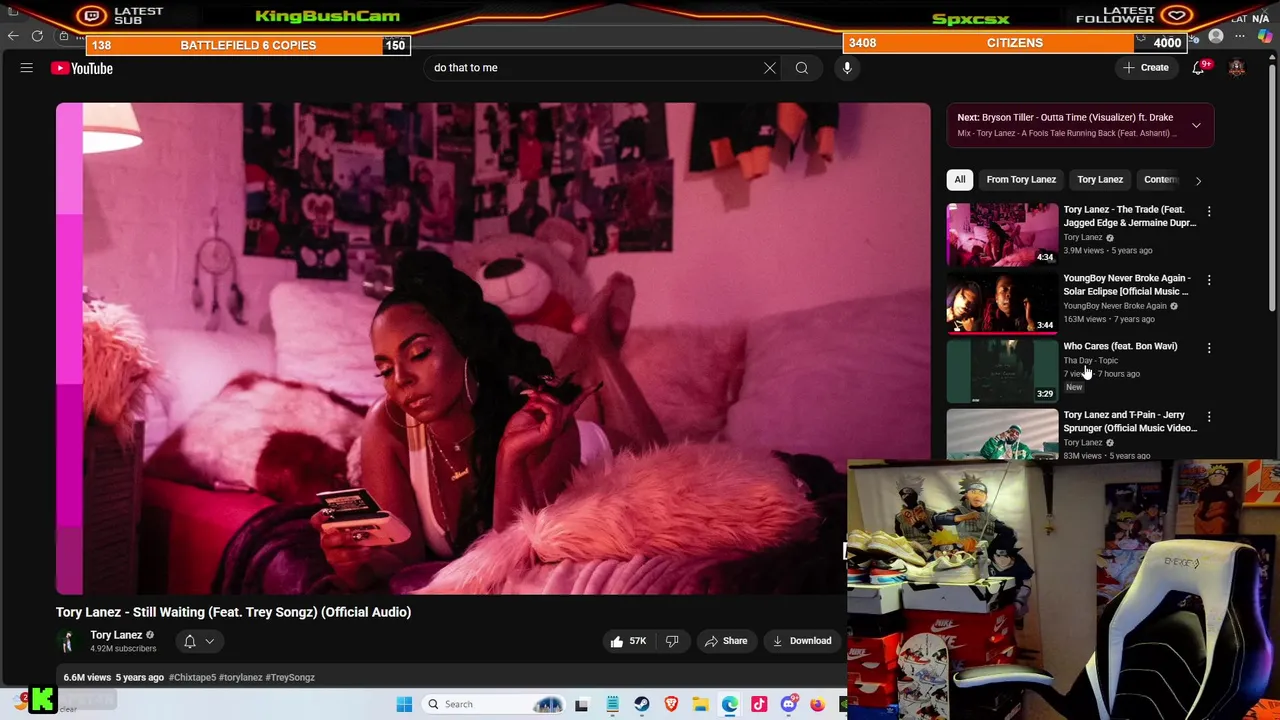Click the #Chixtape5 hashtag
Image resolution: width=1280 pixels, height=720 pixels.
(192, 677)
